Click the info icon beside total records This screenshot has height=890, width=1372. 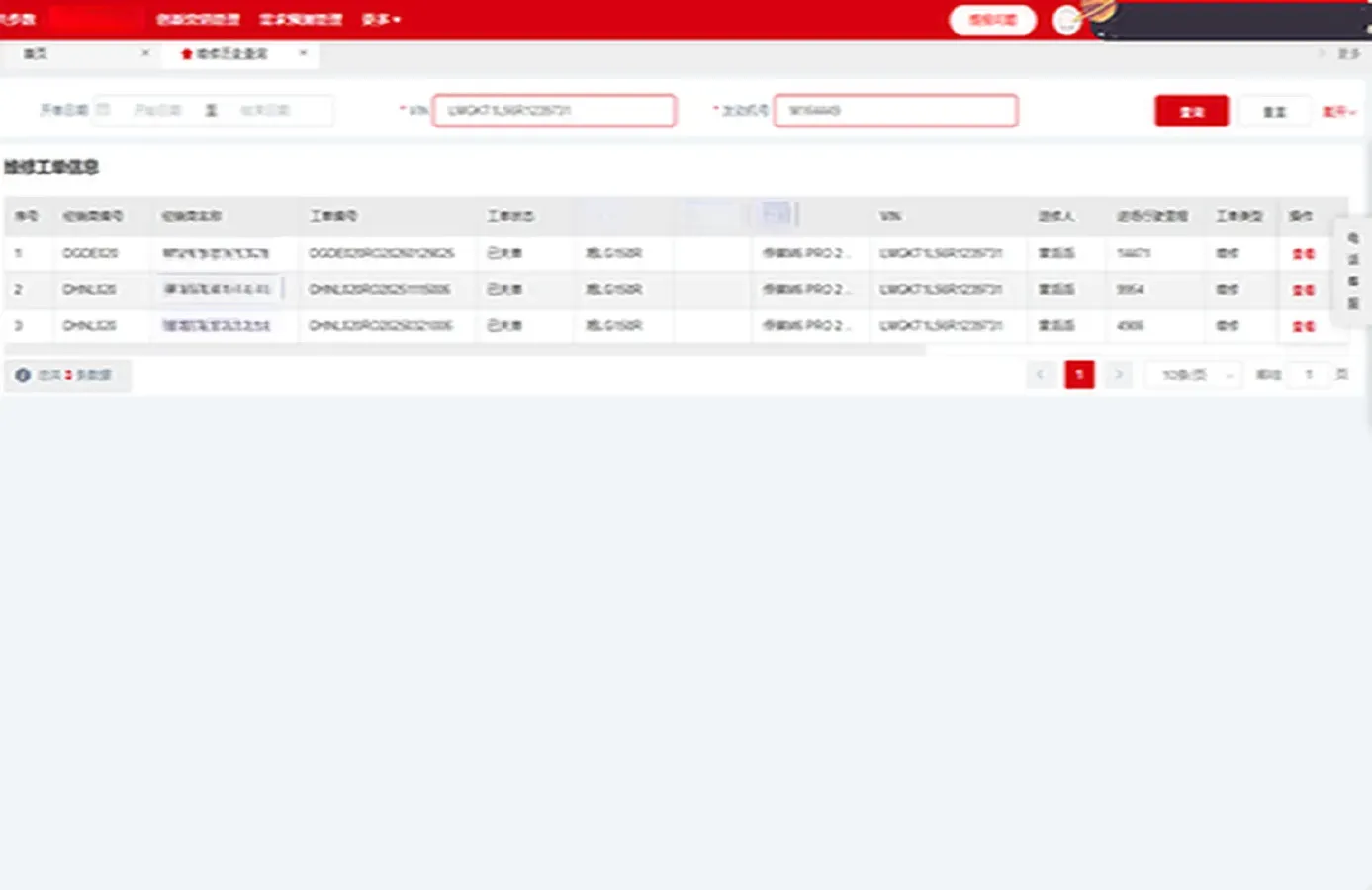click(x=23, y=375)
